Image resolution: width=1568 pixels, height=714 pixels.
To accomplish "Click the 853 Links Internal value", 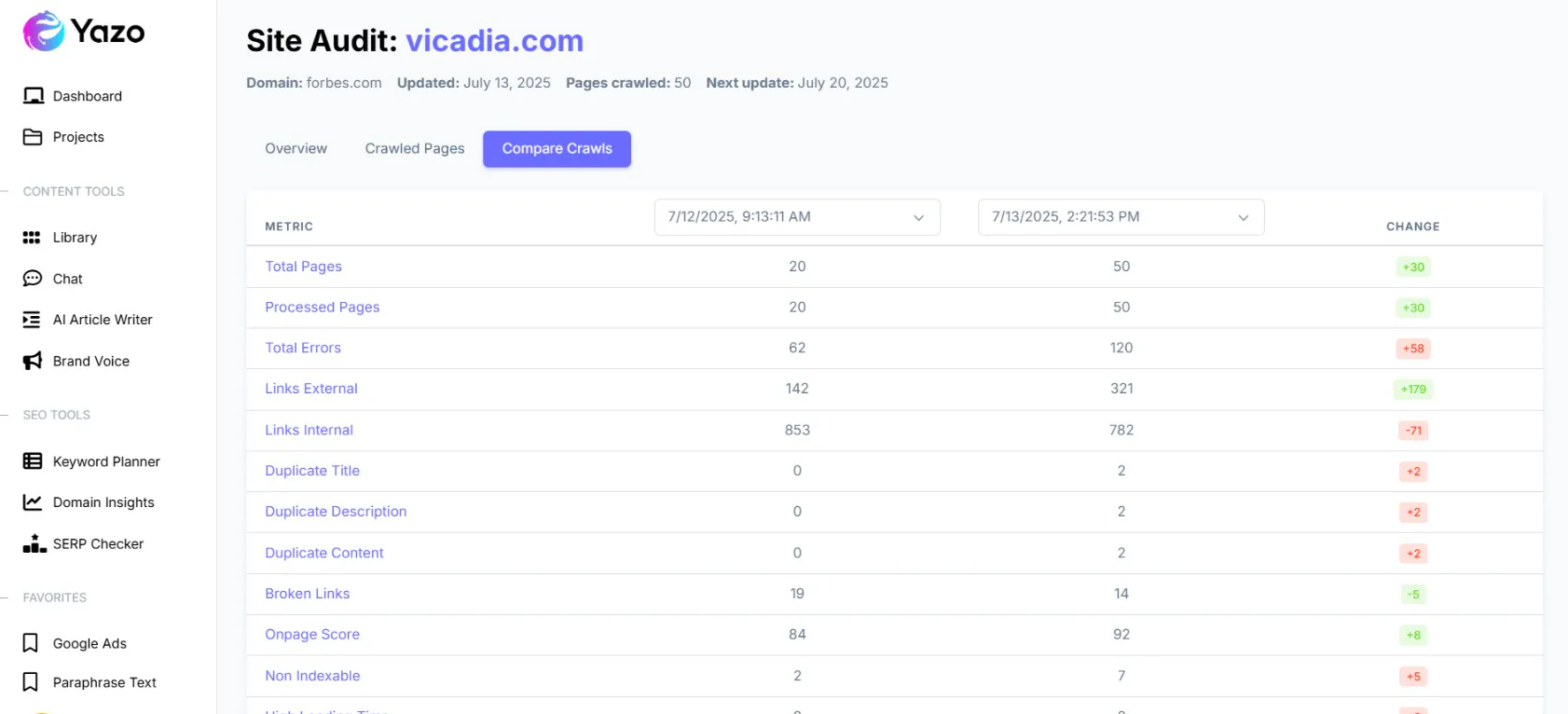I will 797,430.
